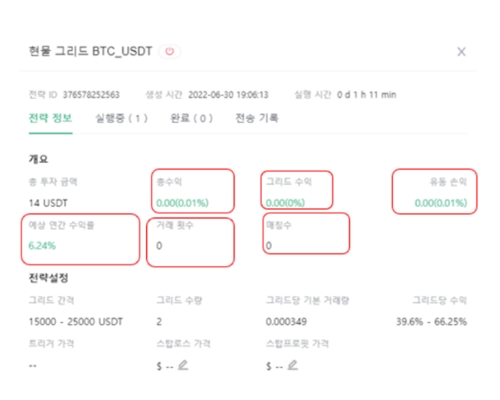Click the 39.6% - 66.25% profit per grid
500x400 pixels.
431,322
